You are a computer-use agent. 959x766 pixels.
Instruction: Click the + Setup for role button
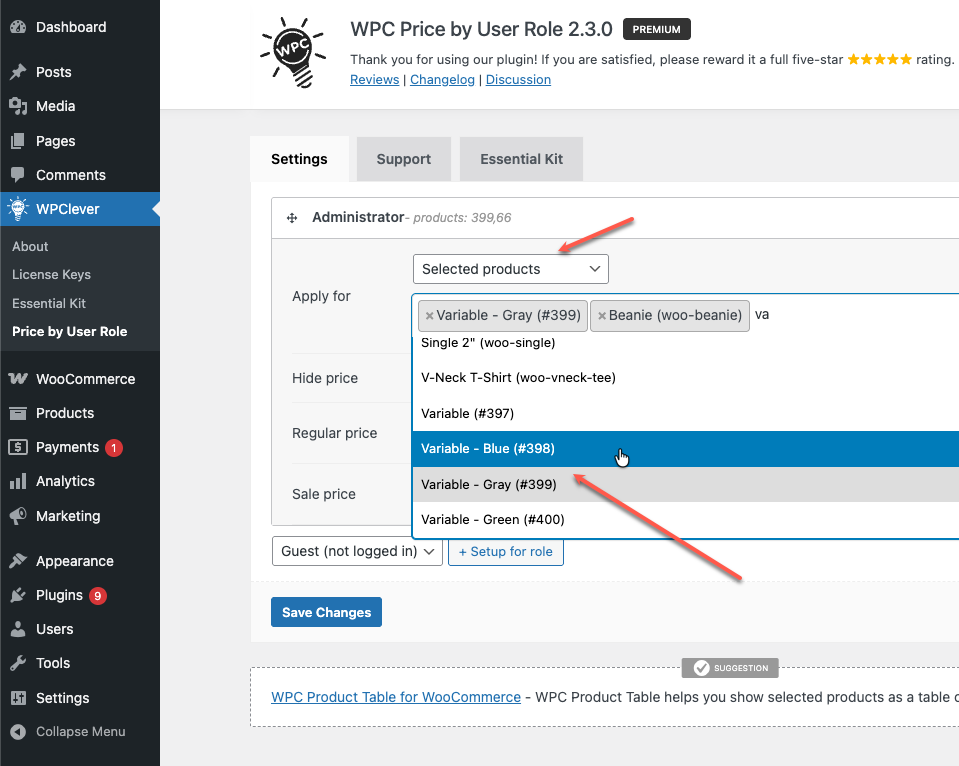tap(506, 551)
